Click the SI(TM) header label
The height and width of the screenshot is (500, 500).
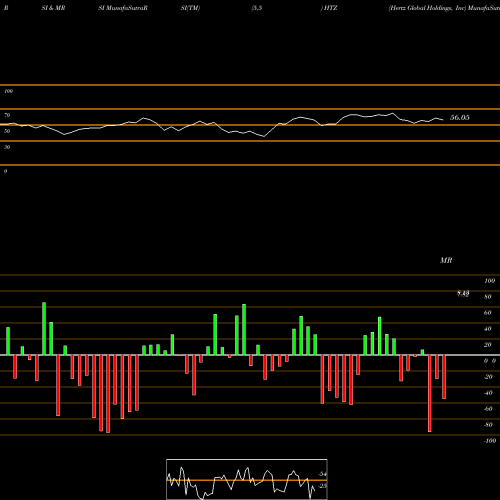[190, 8]
